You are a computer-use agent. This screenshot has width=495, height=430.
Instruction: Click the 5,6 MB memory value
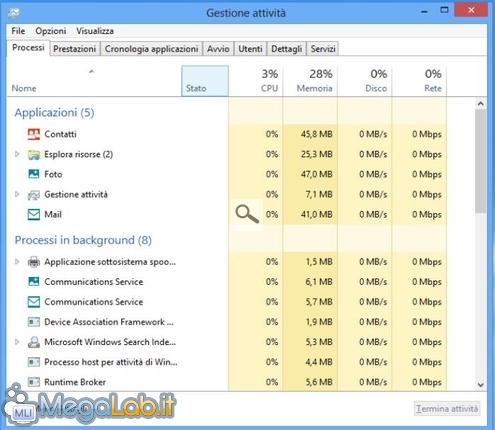(x=319, y=382)
